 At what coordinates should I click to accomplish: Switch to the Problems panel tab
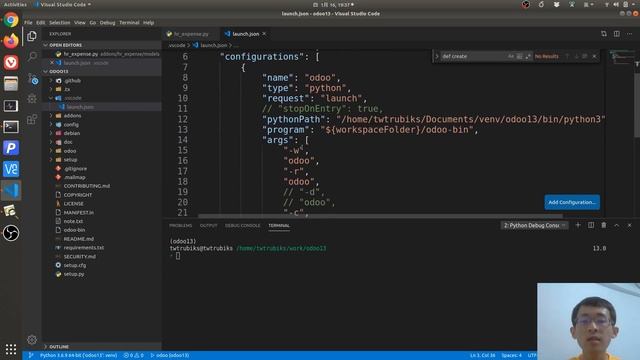click(180, 225)
